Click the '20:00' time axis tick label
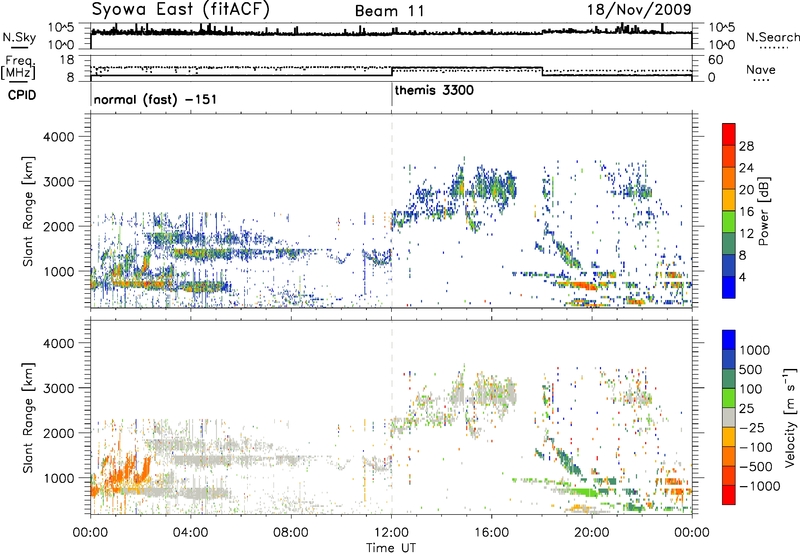Image resolution: width=800 pixels, height=554 pixels. click(x=592, y=533)
